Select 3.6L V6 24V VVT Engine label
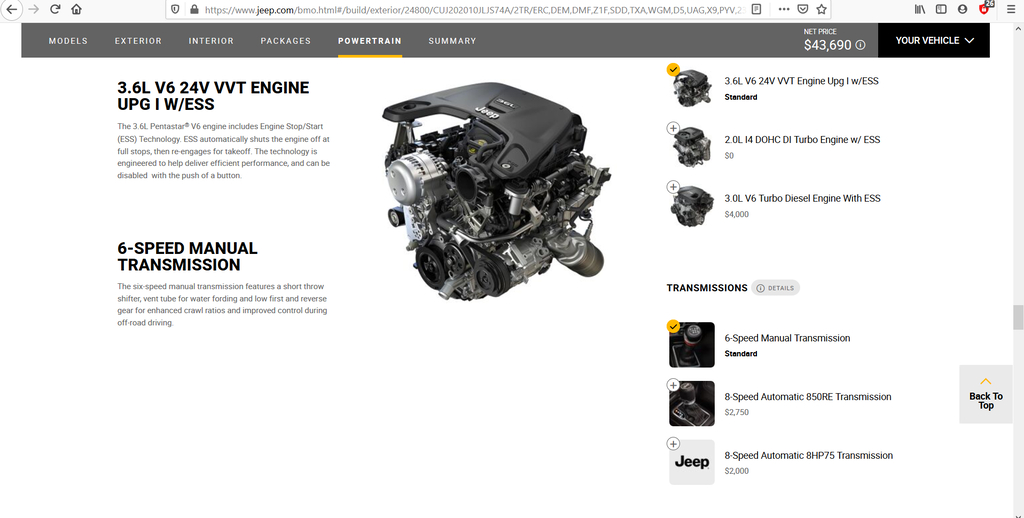Image resolution: width=1024 pixels, height=518 pixels. (801, 81)
